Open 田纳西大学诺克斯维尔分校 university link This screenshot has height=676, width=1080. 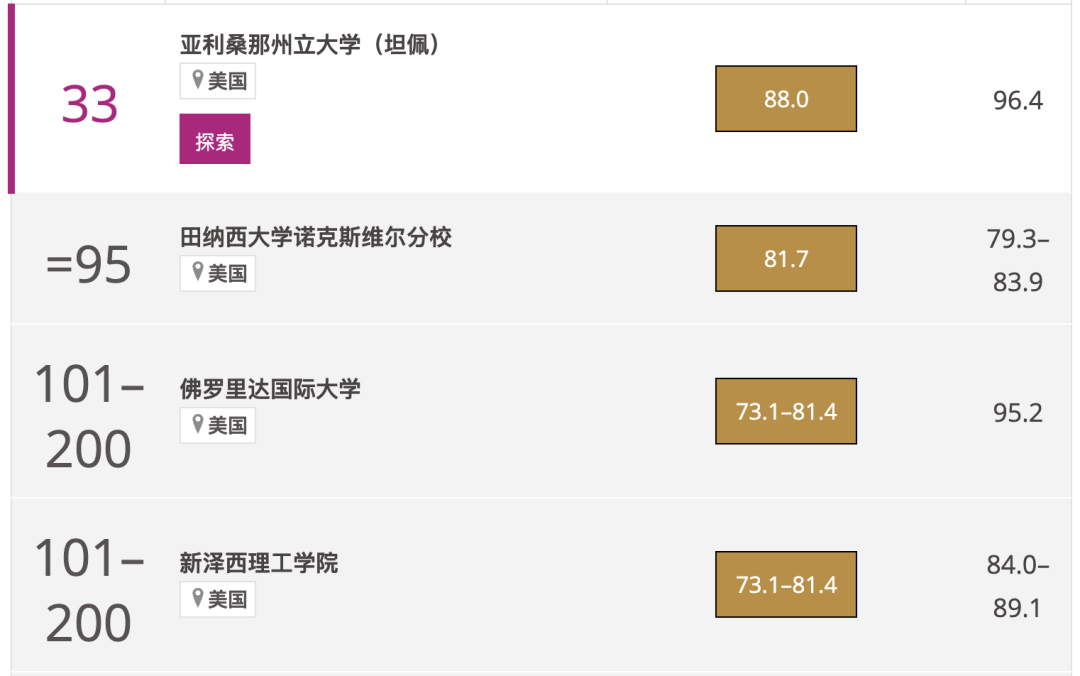315,237
